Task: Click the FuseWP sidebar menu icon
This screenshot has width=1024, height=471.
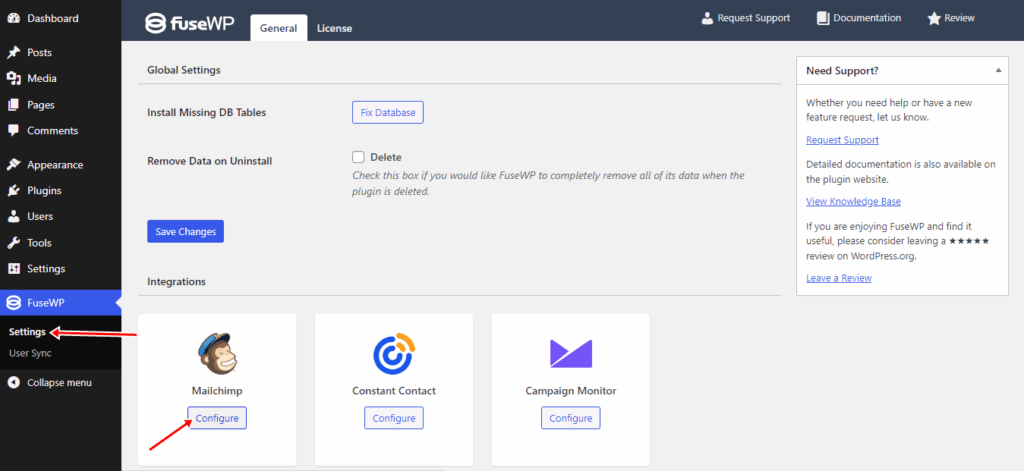Action: (13, 302)
